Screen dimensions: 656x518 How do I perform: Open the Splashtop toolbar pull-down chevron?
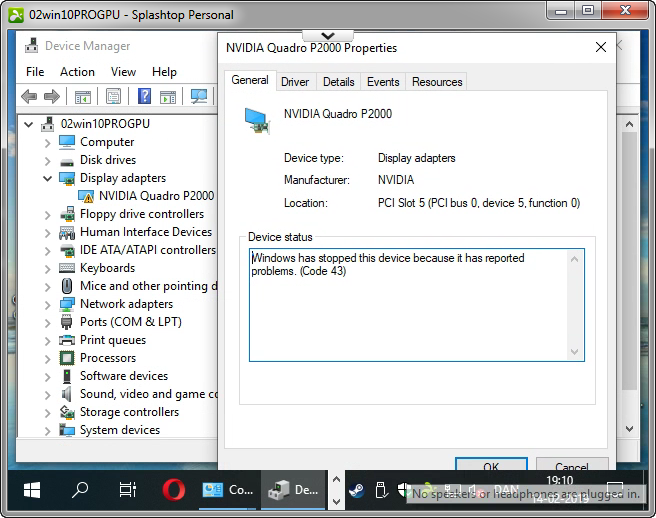328,36
